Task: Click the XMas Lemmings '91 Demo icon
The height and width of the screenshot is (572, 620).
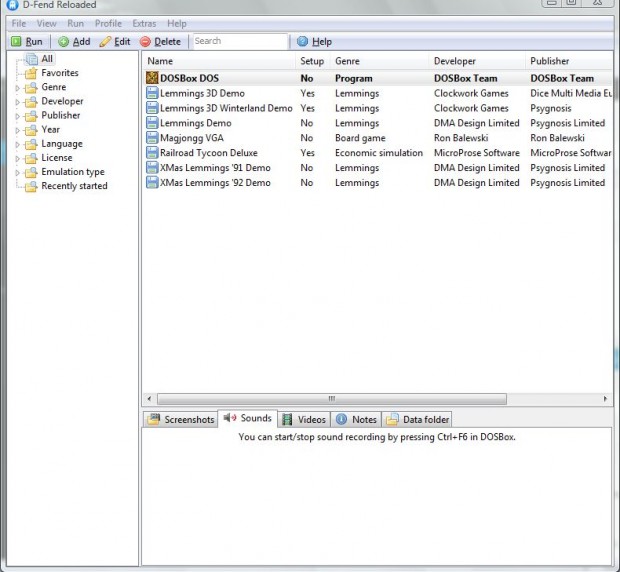Action: [152, 168]
